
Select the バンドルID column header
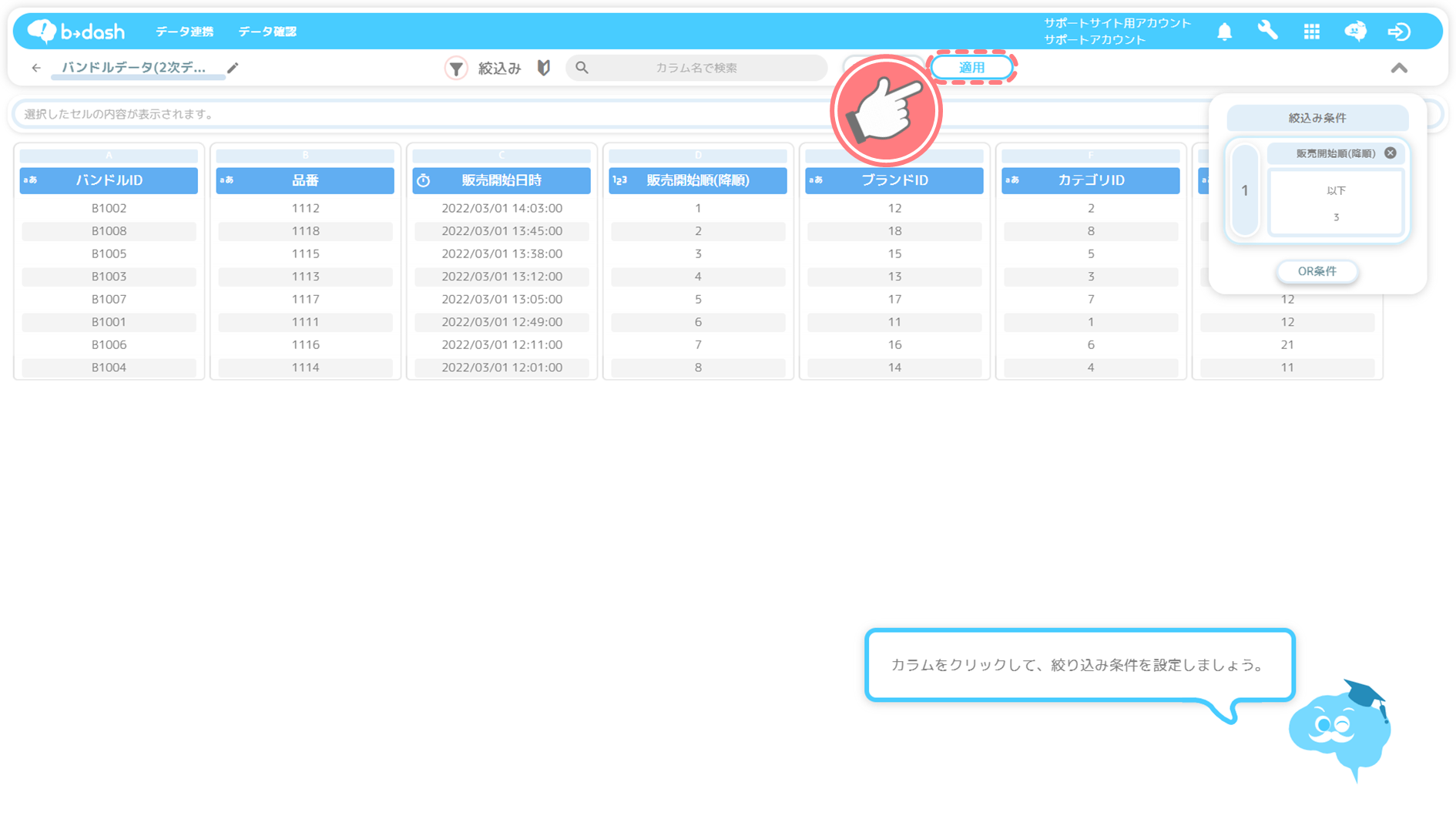point(109,180)
